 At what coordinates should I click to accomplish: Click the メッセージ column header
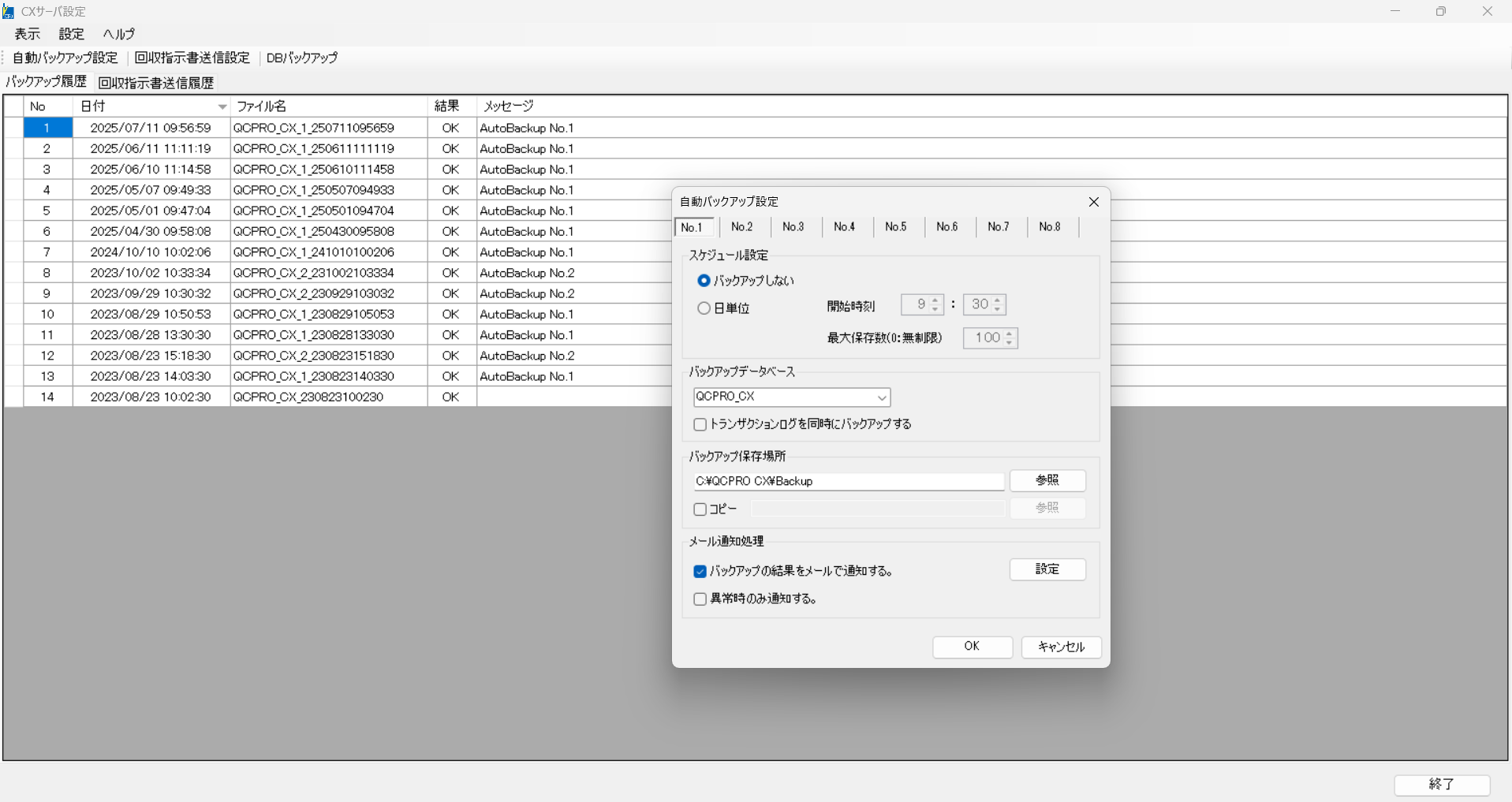pyautogui.click(x=992, y=106)
